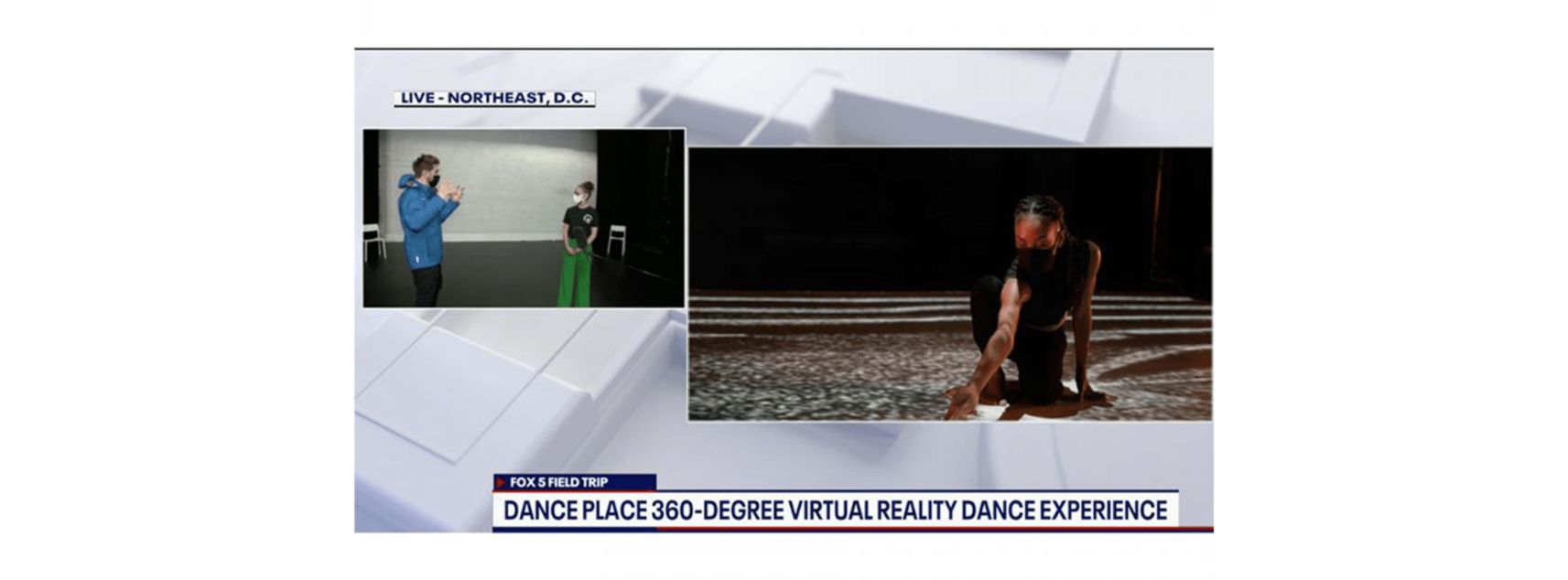Screen dimensions: 1568x580
Task: Click the white chair behind the woman
Action: tap(617, 239)
